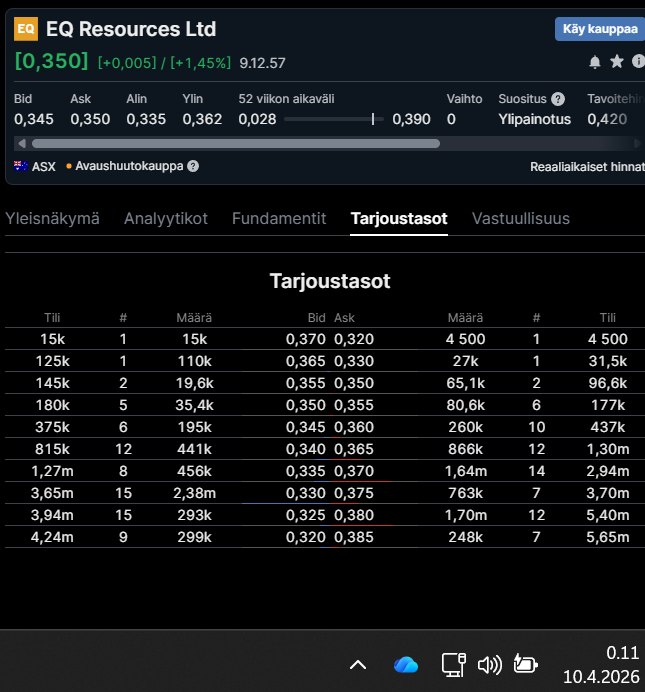This screenshot has width=645, height=692.
Task: Click the Bid value 0,345 in header
Action: [34, 119]
